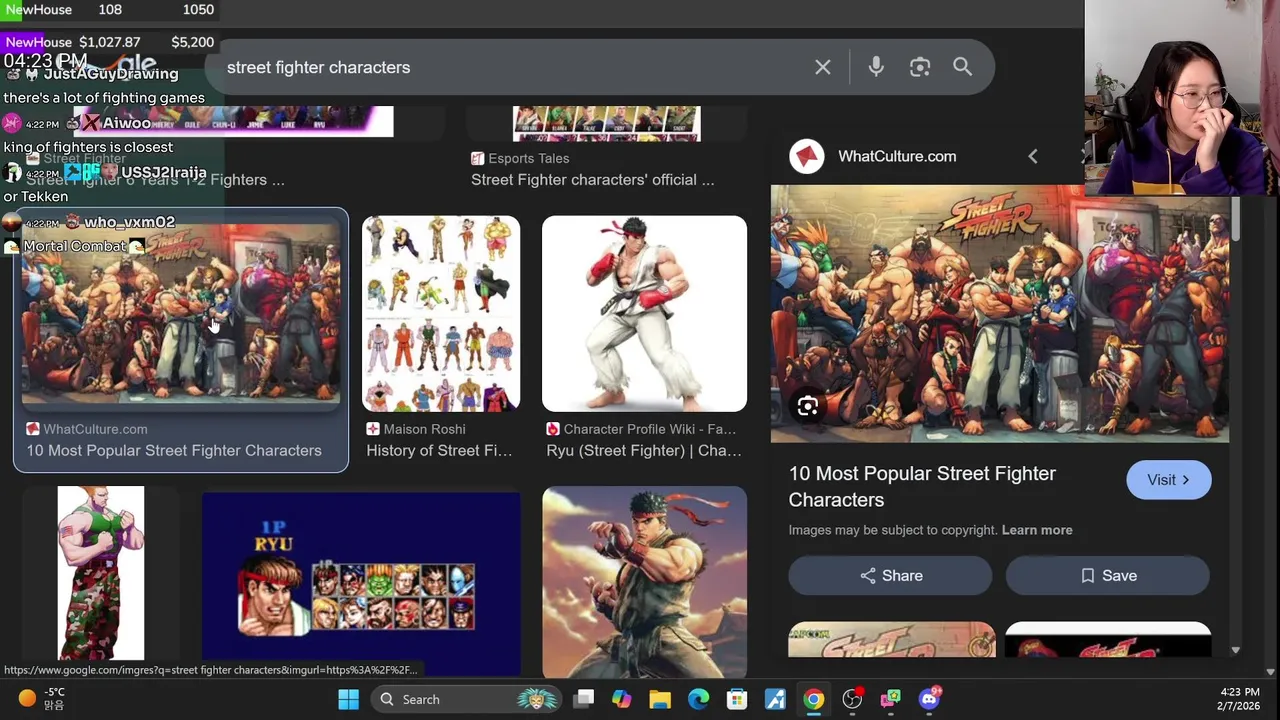Image resolution: width=1280 pixels, height=720 pixels.
Task: Select the Maison Roshi character sprites thumbnail
Action: (441, 313)
